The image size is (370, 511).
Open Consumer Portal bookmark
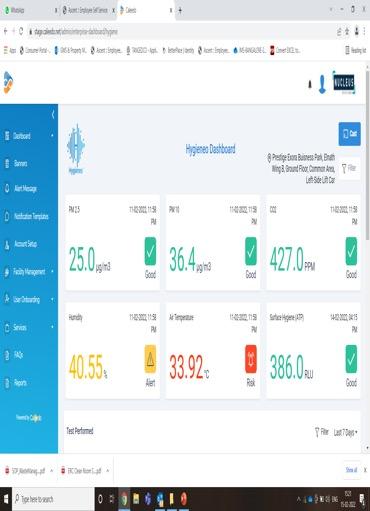(x=34, y=50)
